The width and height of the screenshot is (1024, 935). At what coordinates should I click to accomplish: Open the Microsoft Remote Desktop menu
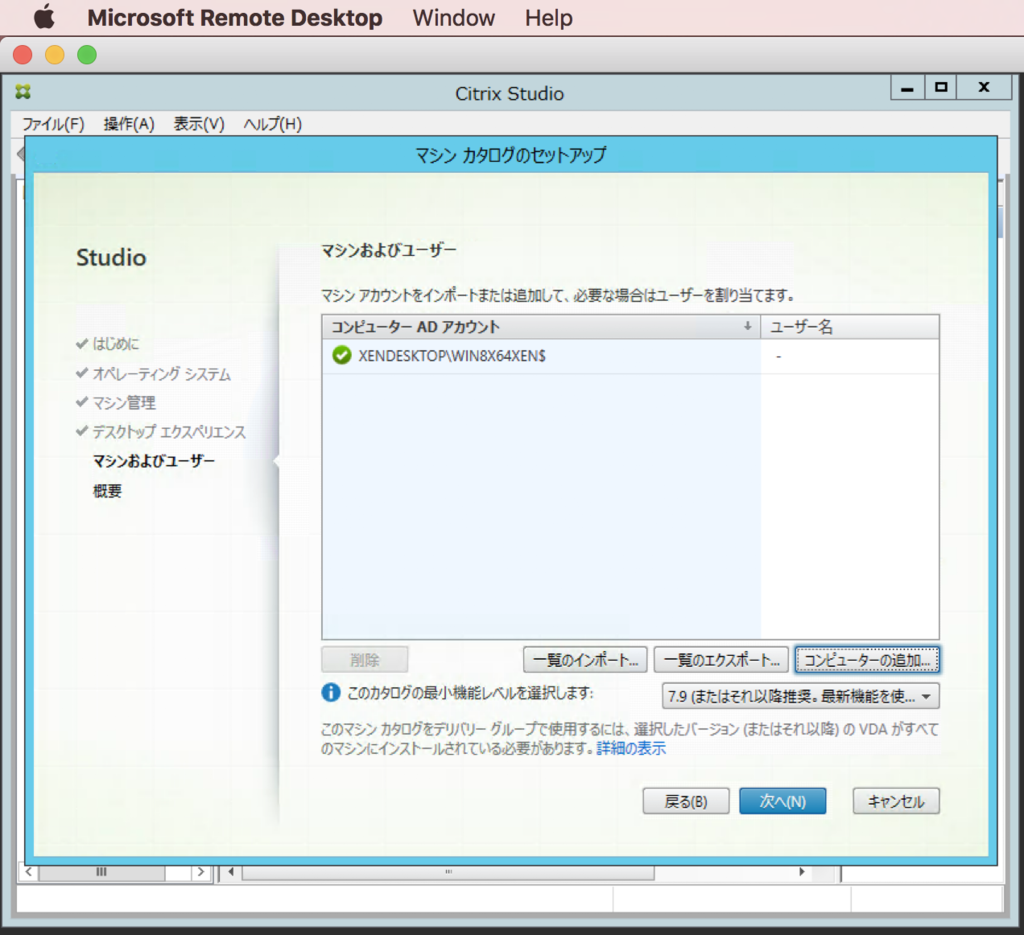pyautogui.click(x=234, y=18)
